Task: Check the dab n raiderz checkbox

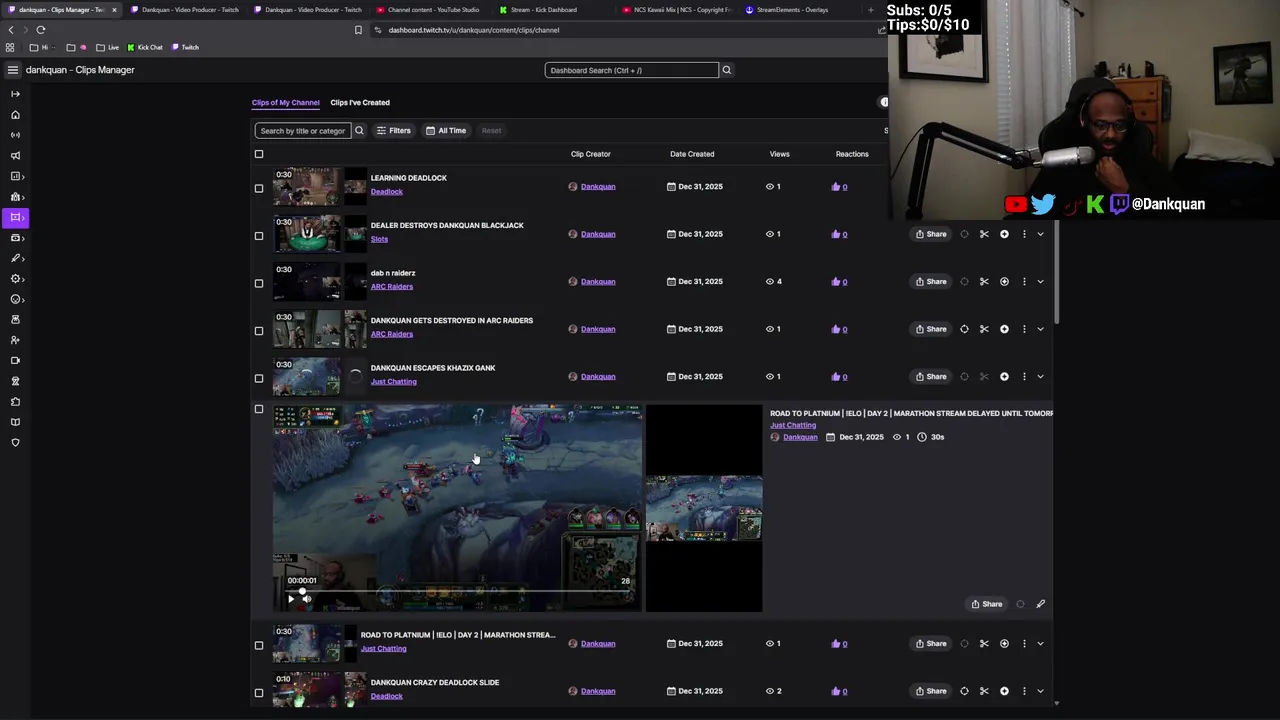Action: (259, 283)
